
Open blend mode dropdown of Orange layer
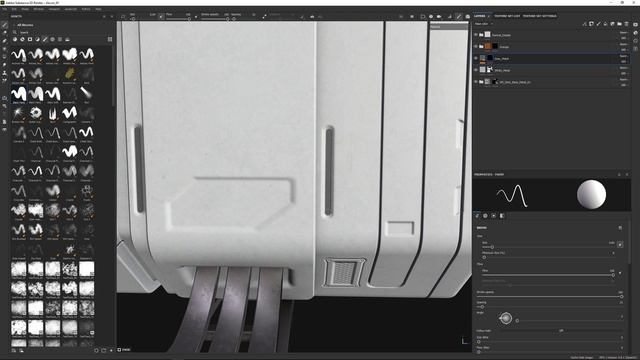623,44
